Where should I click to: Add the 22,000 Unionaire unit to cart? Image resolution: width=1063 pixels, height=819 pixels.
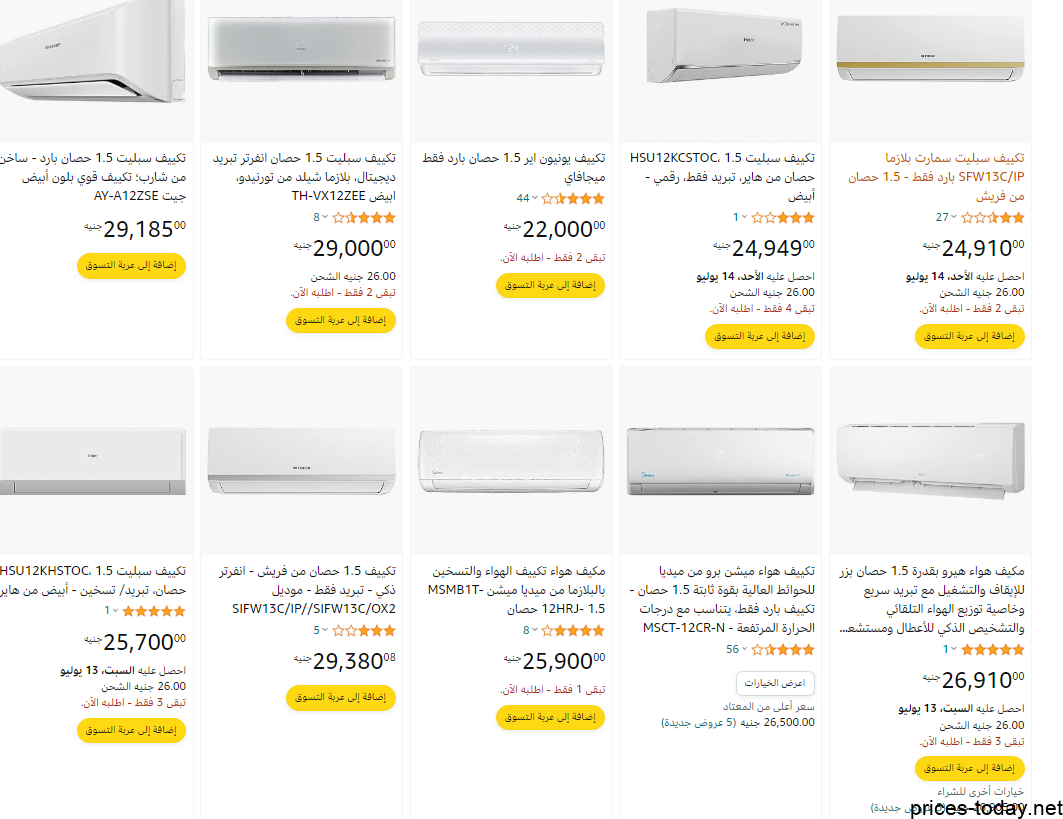point(550,285)
